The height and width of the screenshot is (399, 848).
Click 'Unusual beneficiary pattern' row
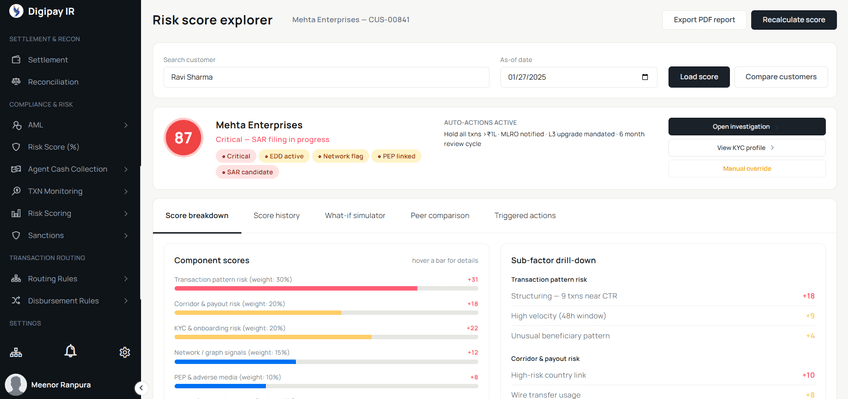662,336
